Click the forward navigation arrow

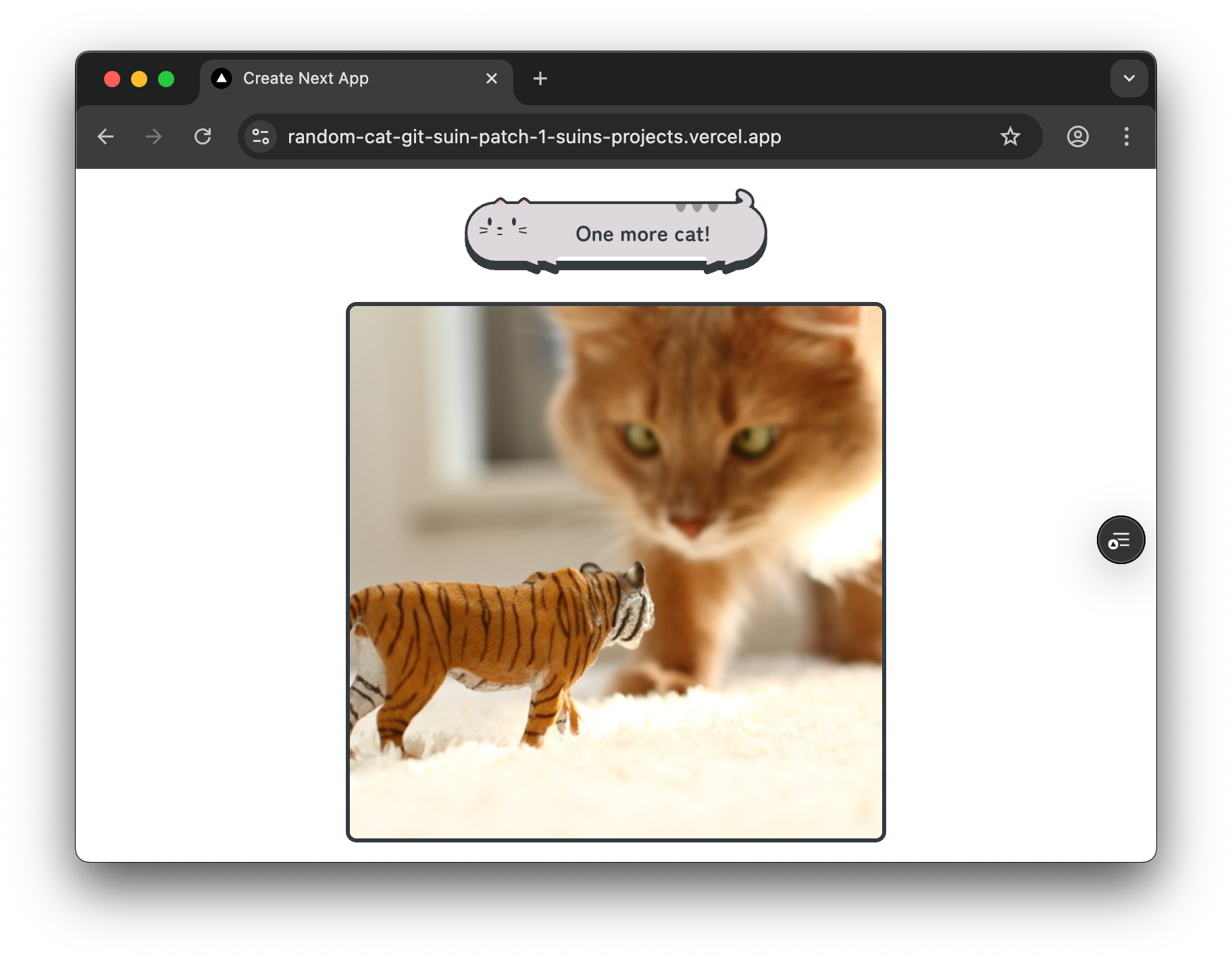pos(153,136)
